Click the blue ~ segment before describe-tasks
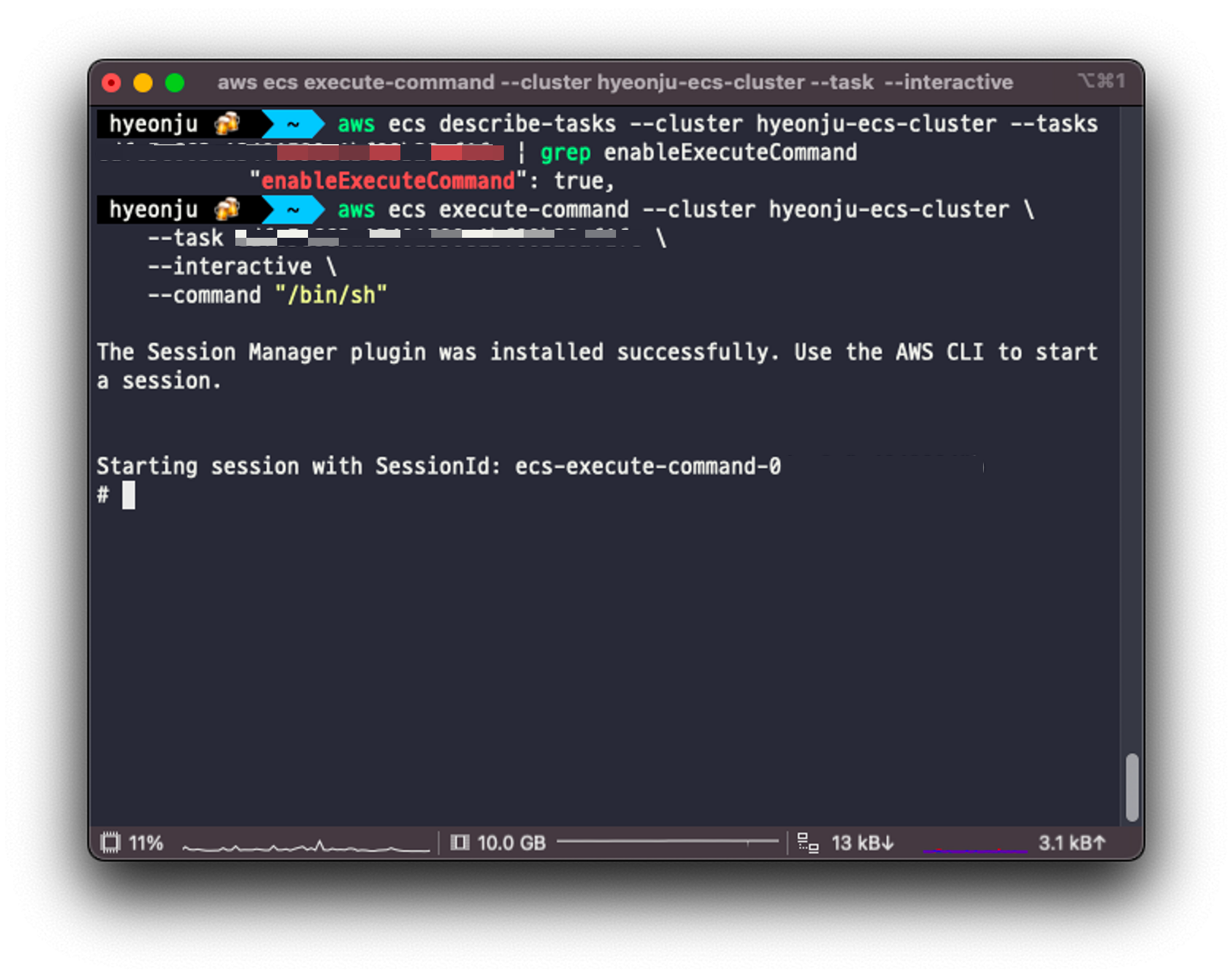1232x977 pixels. (x=293, y=124)
